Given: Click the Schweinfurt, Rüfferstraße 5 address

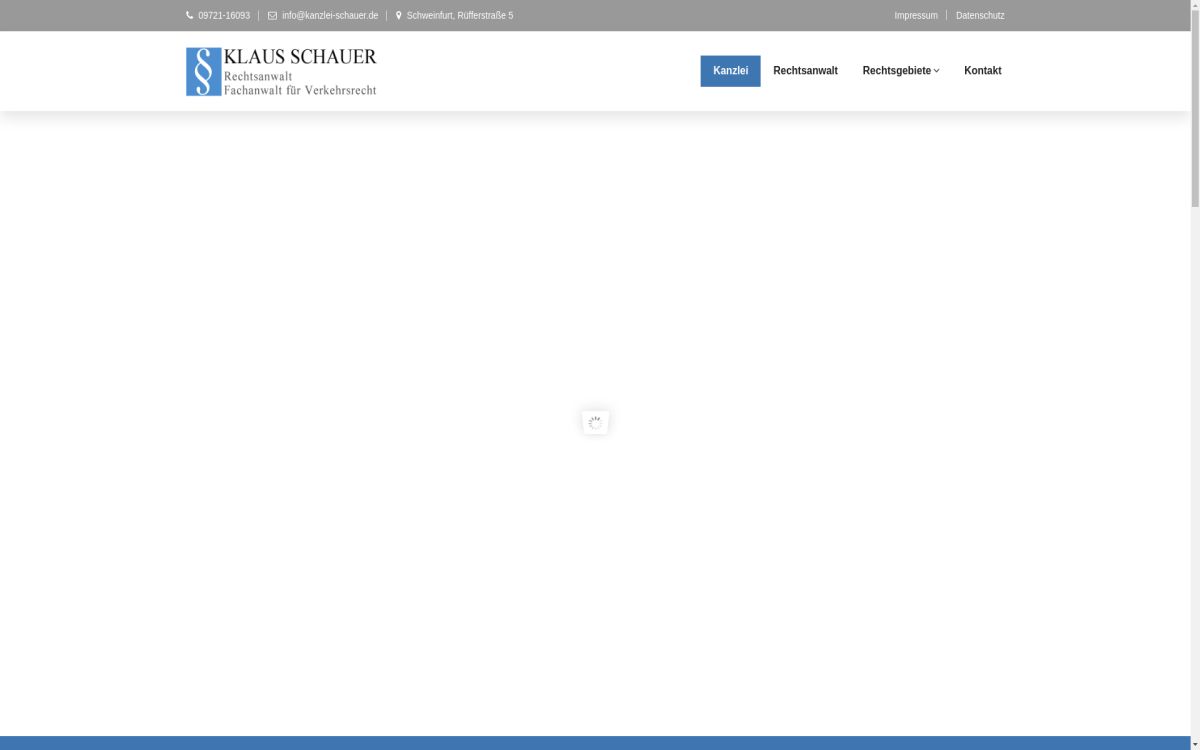Looking at the screenshot, I should (x=460, y=16).
